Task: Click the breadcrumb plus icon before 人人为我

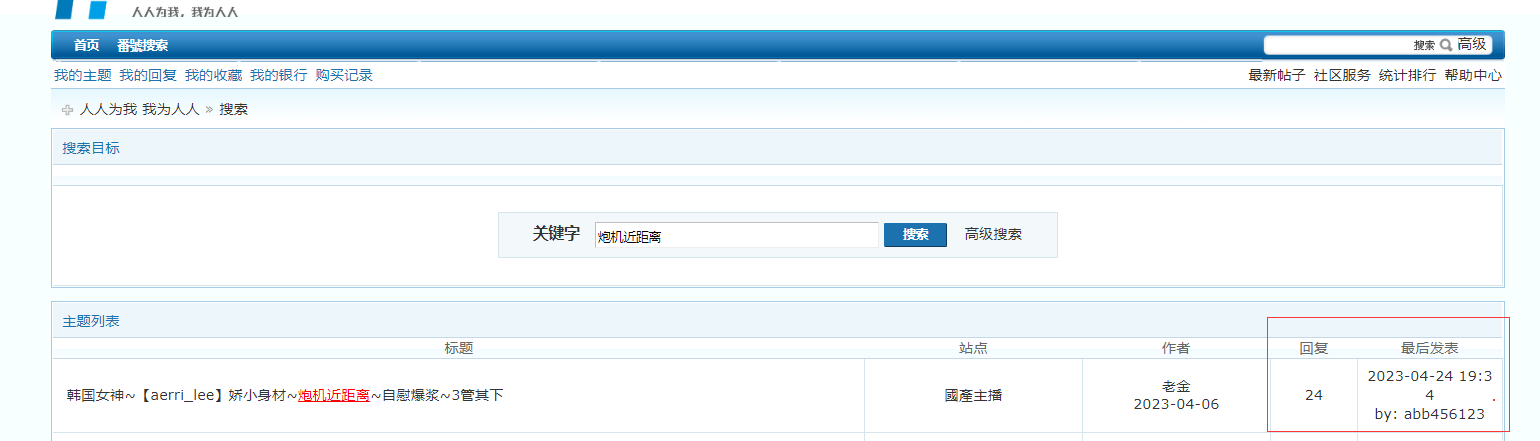Action: pos(67,110)
